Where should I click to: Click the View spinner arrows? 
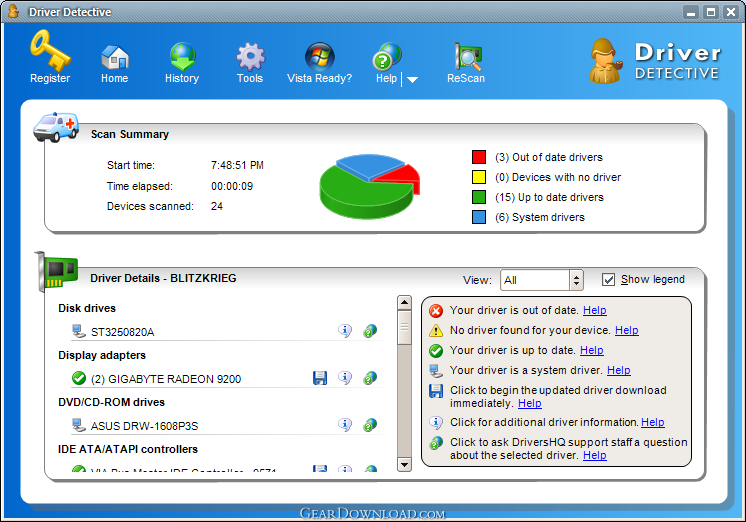tap(576, 280)
